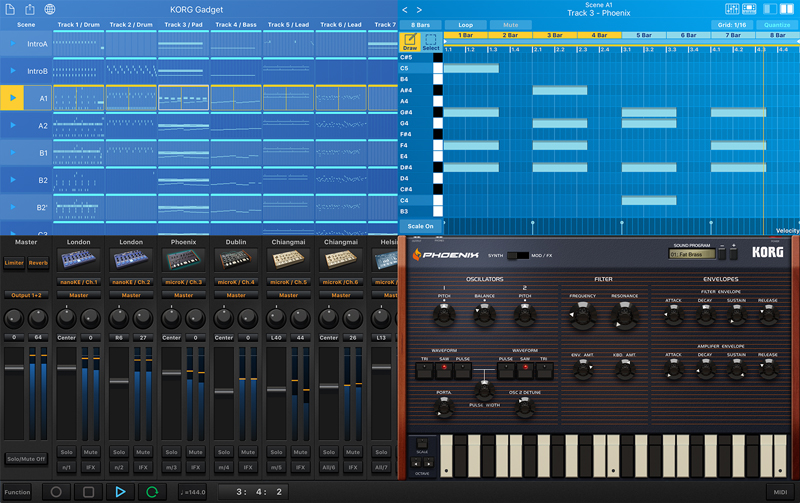Toggle the Phoenix keyboard SCALE button

[x=422, y=443]
